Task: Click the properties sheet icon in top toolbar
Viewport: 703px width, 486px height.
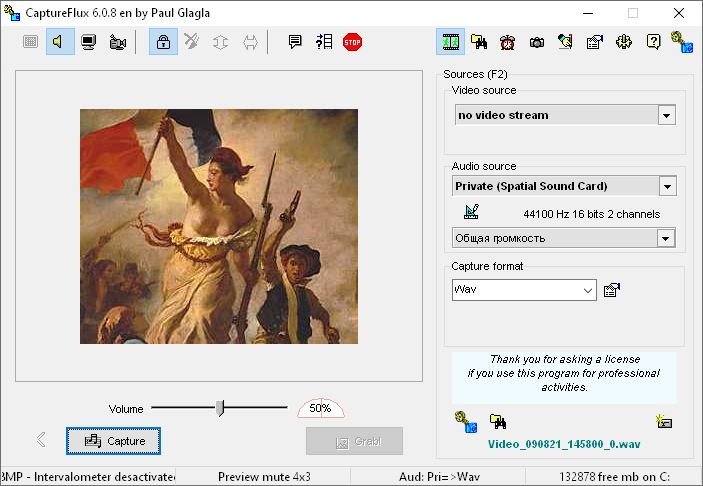Action: pyautogui.click(x=595, y=42)
